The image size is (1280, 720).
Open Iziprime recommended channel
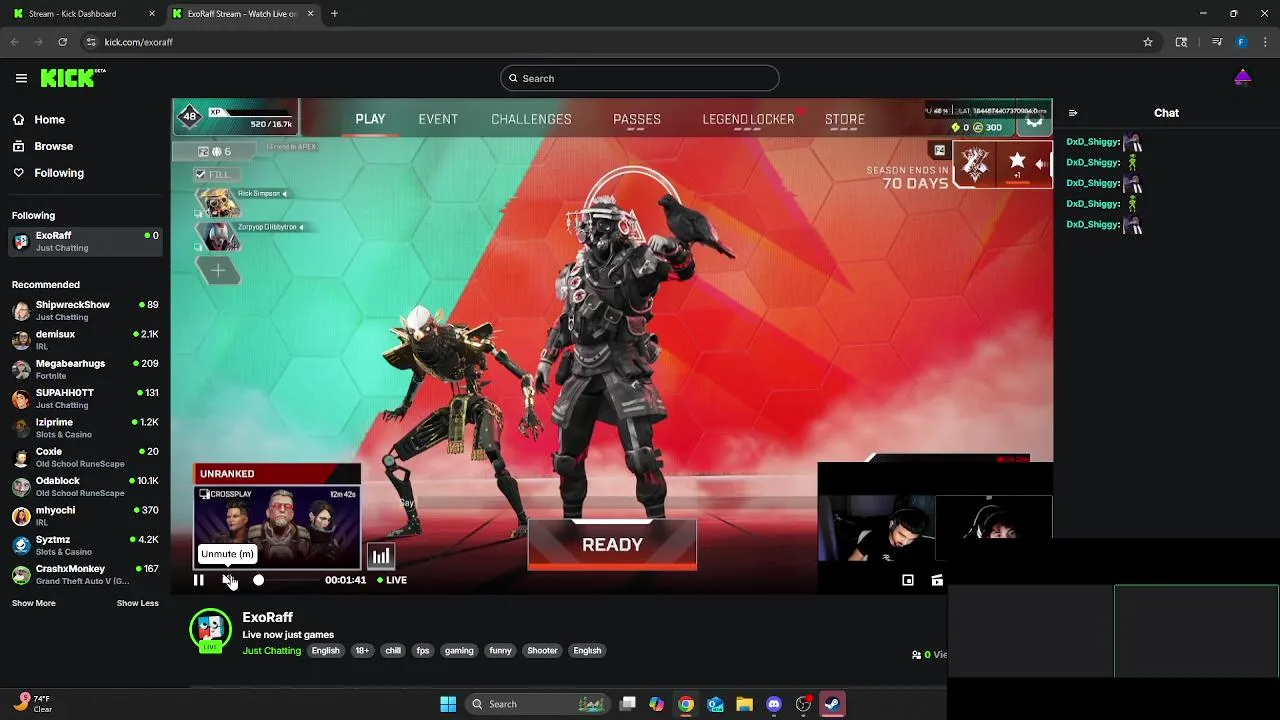click(85, 427)
